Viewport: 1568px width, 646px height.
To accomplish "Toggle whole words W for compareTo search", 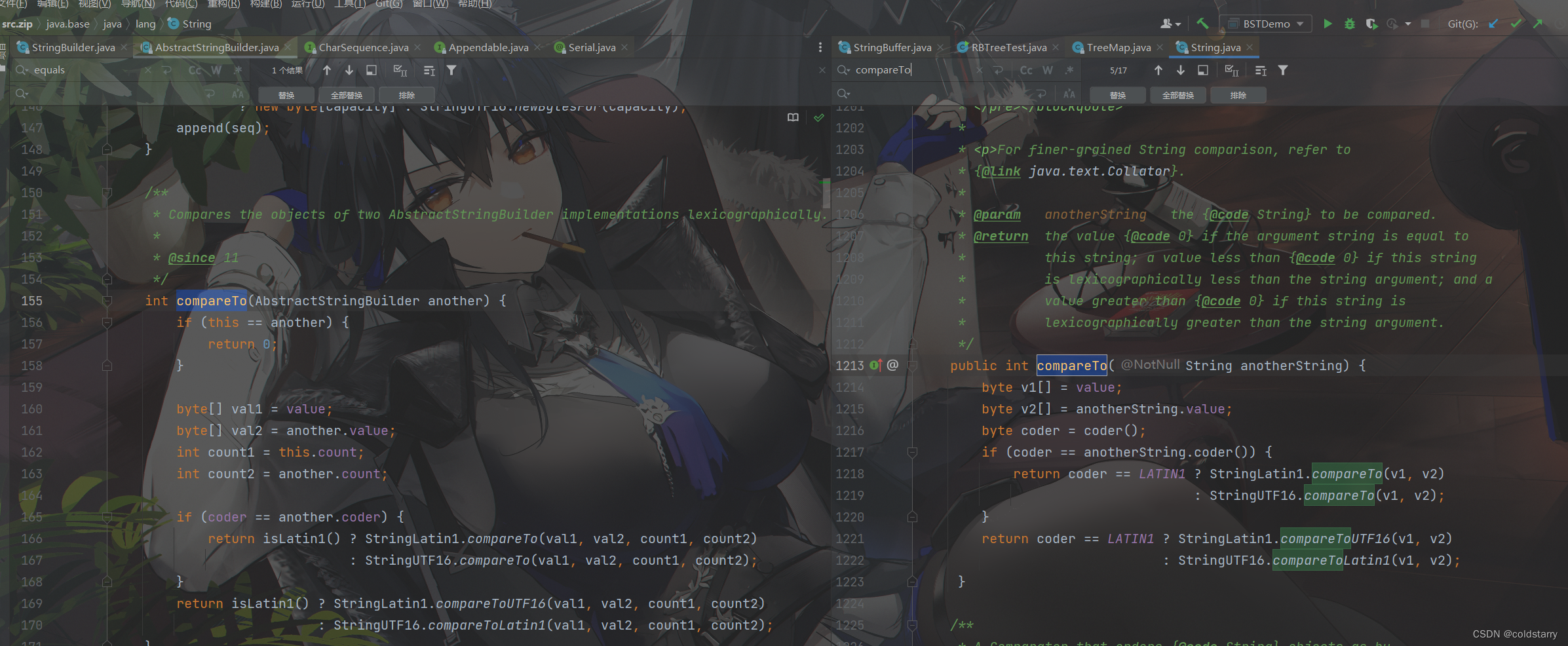I will coord(1048,70).
